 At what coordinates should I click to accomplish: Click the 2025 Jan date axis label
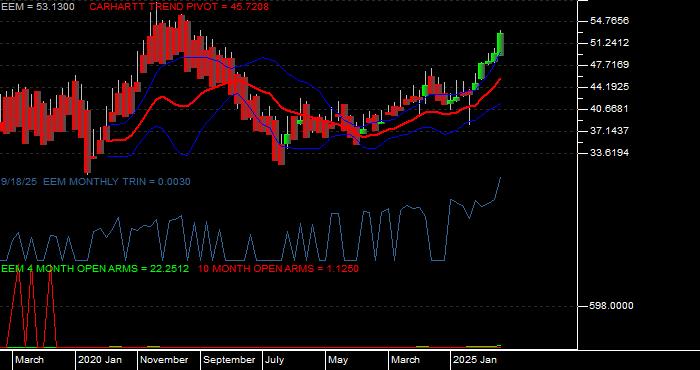click(x=475, y=360)
